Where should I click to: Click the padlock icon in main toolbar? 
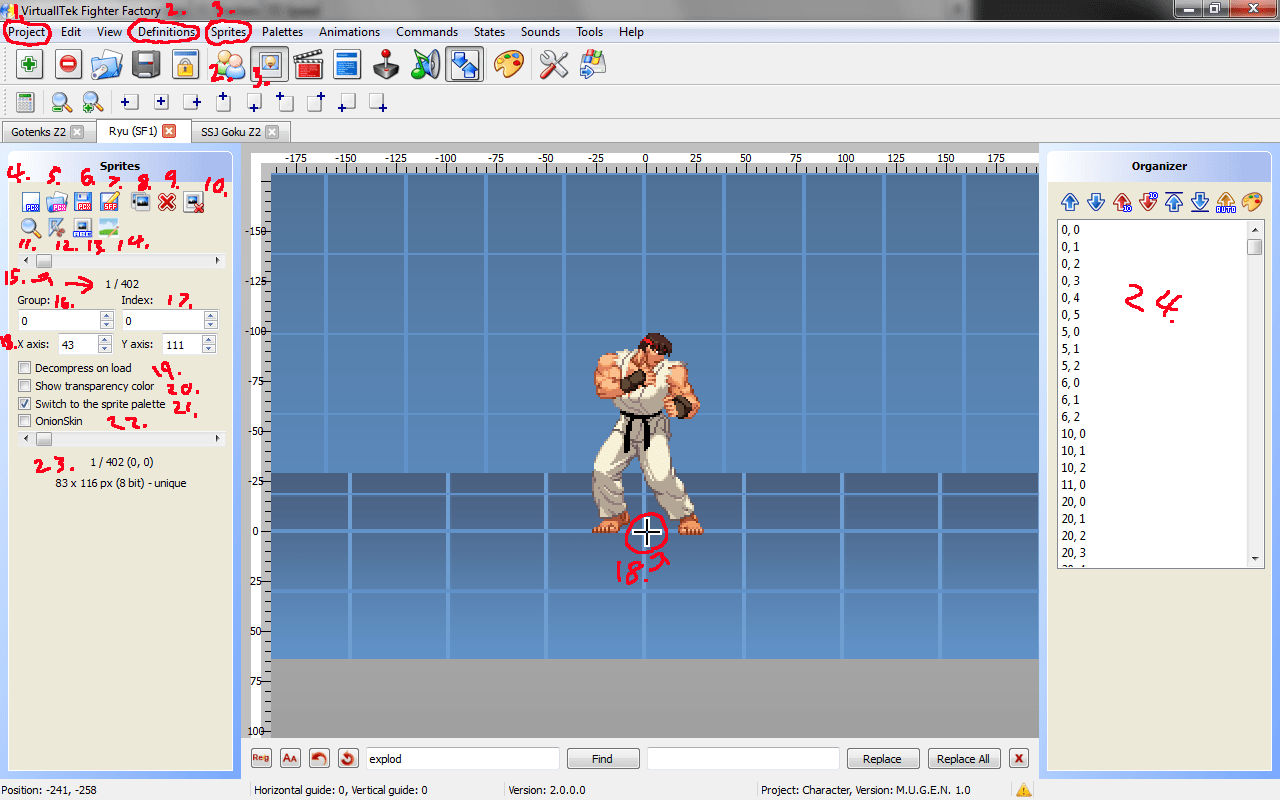point(184,66)
